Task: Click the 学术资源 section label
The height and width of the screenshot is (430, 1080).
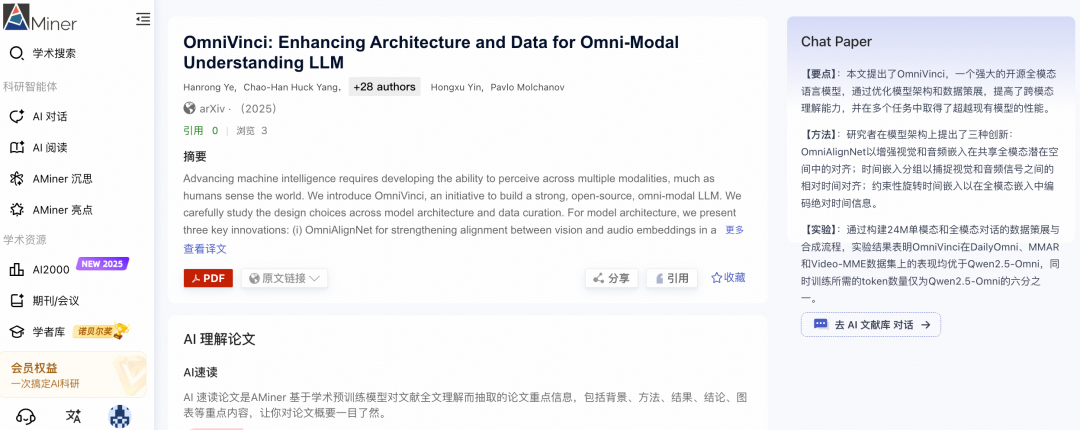Action: pyautogui.click(x=24, y=240)
